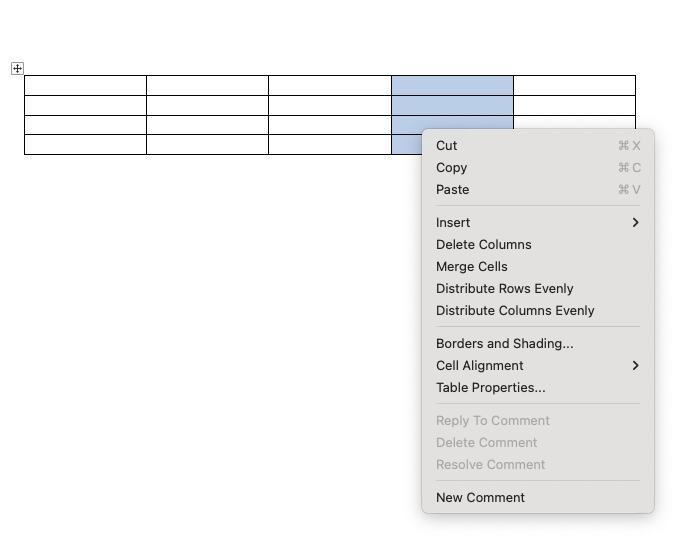Expand the Cell Alignment submenu arrow

click(x=635, y=366)
